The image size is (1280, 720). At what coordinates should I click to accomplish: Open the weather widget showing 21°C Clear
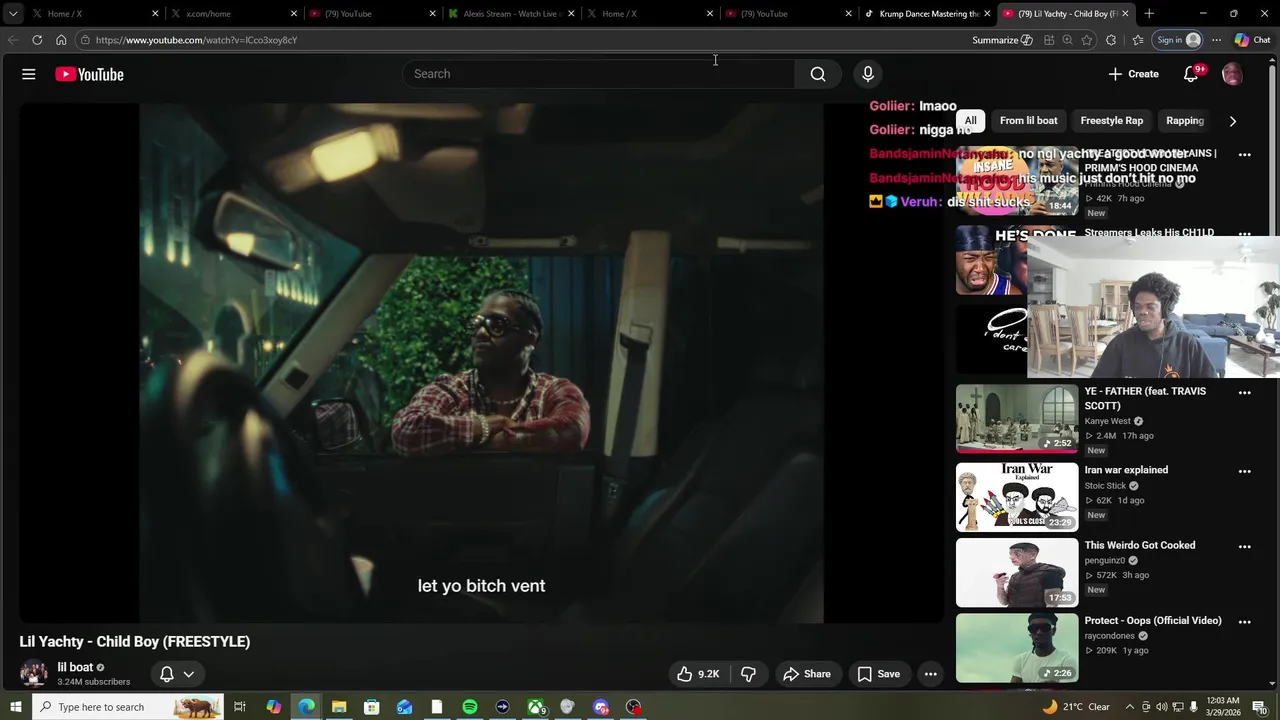pyautogui.click(x=1075, y=707)
